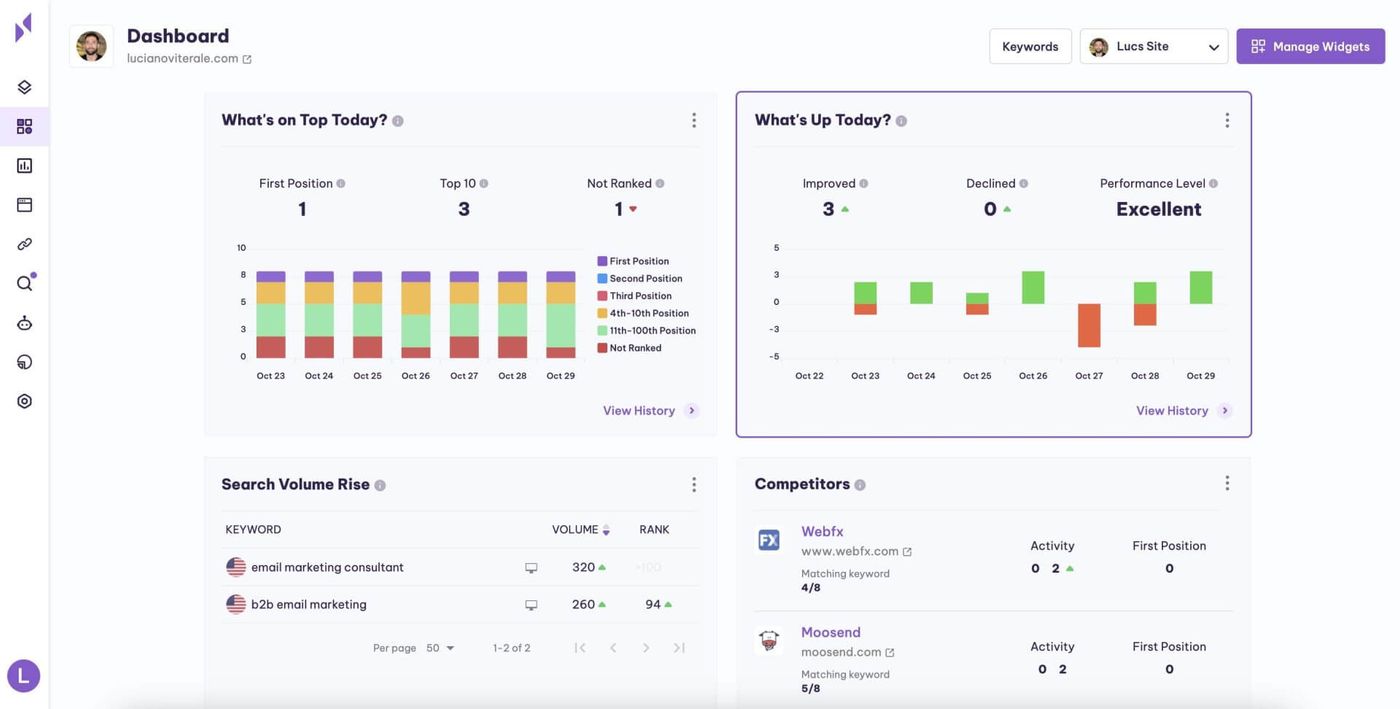View History in What's Up Today
Screen dimensions: 1400x709
(1183, 411)
